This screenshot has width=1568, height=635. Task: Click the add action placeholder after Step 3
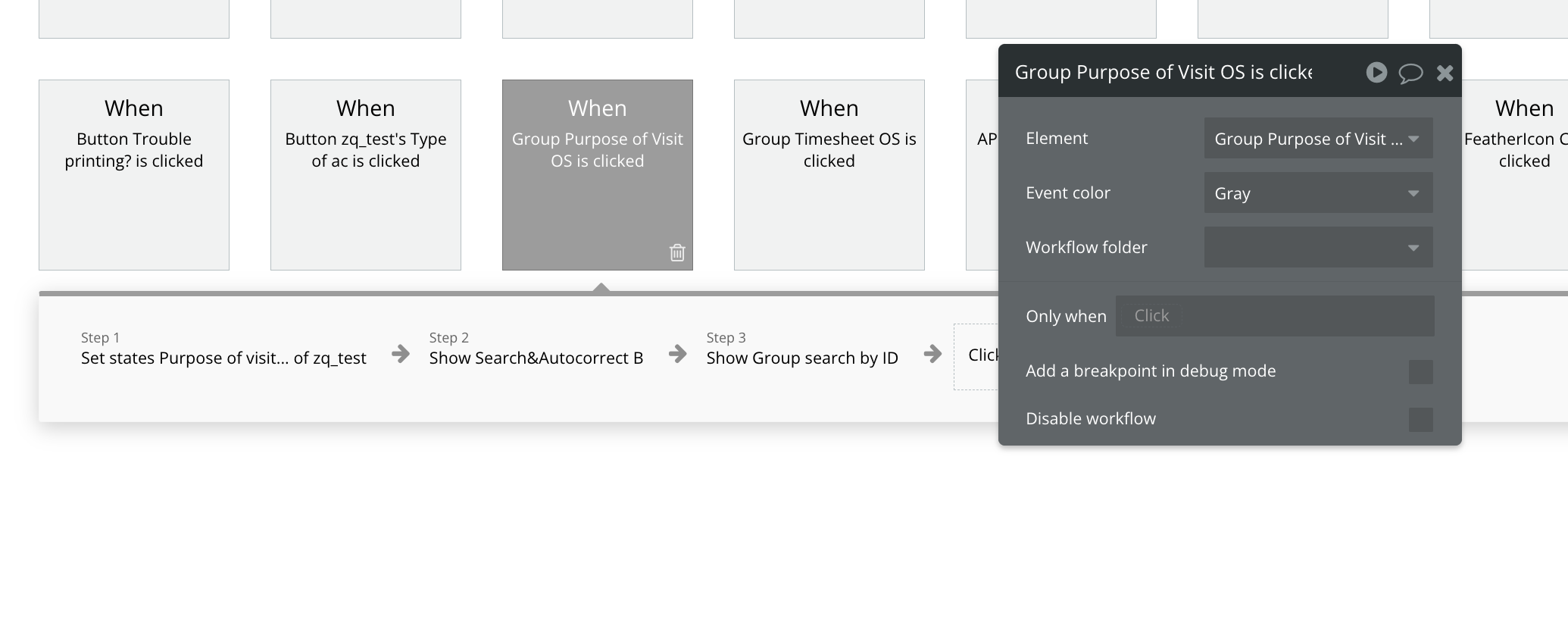click(x=976, y=356)
